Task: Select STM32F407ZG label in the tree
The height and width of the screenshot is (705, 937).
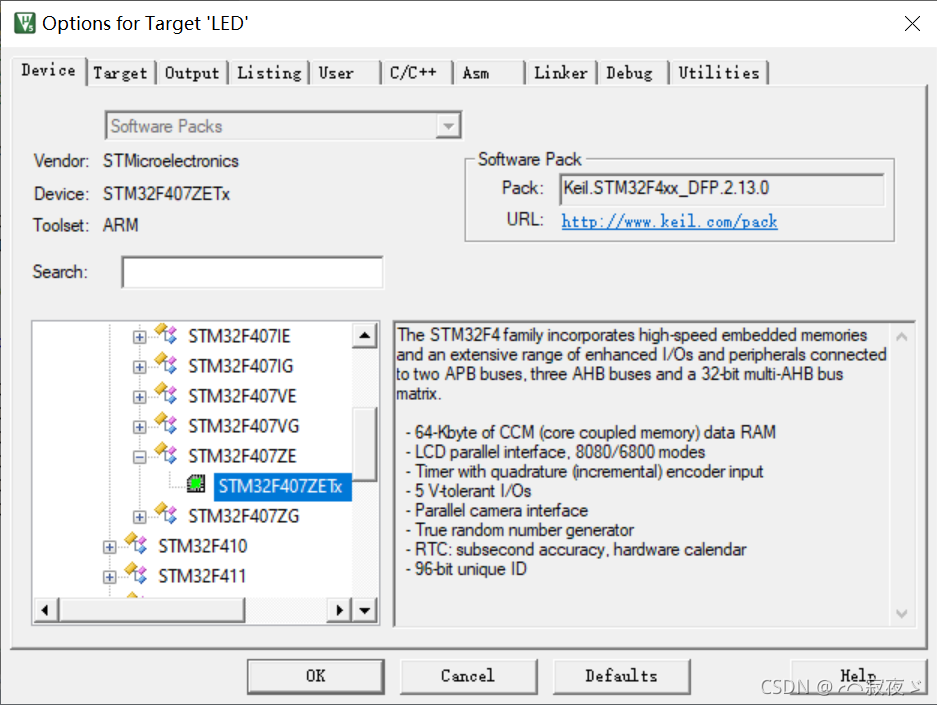Action: [244, 516]
